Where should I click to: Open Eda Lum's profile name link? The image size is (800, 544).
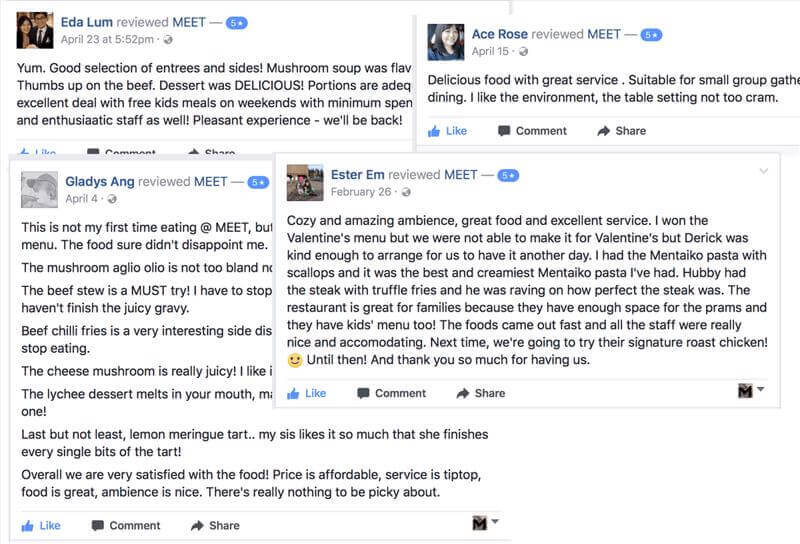87,21
